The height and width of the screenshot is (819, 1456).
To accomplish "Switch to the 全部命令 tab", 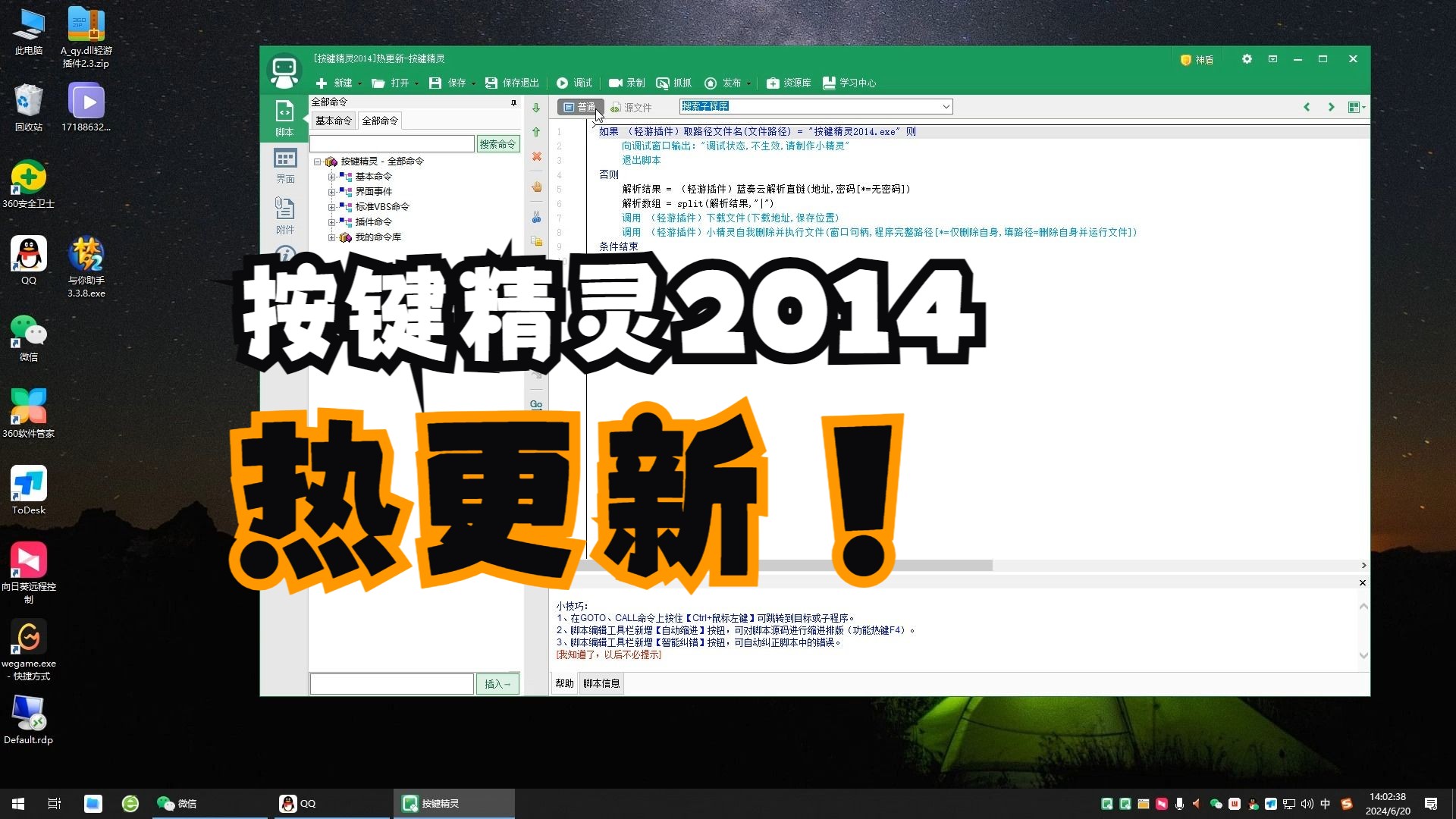I will (x=380, y=121).
